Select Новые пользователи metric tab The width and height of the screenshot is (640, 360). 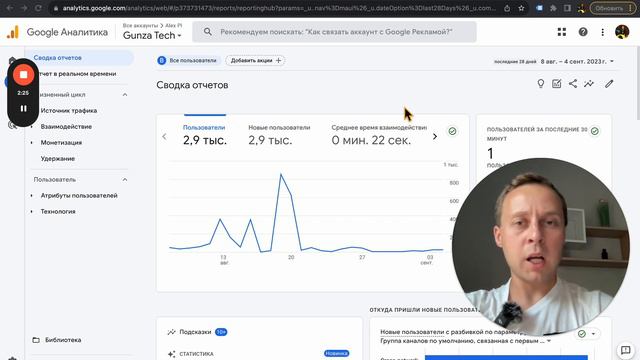[x=279, y=135]
